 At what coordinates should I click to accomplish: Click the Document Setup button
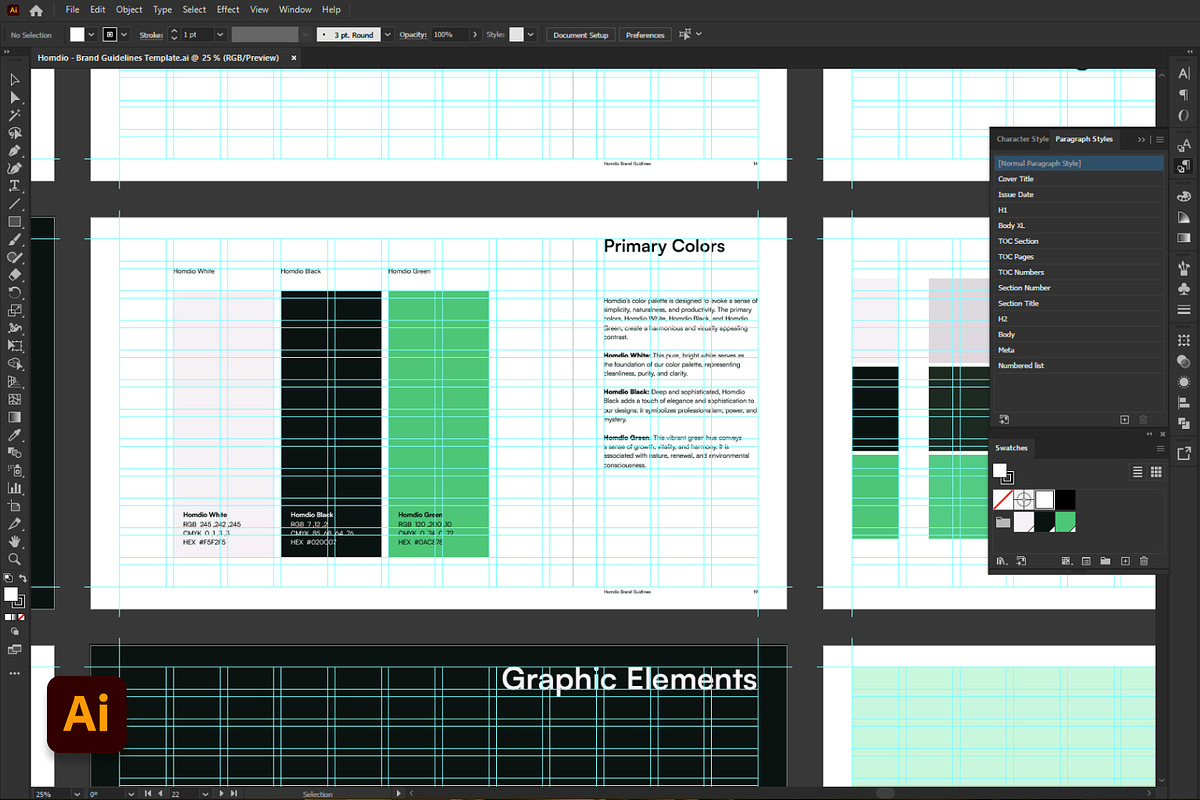581,35
